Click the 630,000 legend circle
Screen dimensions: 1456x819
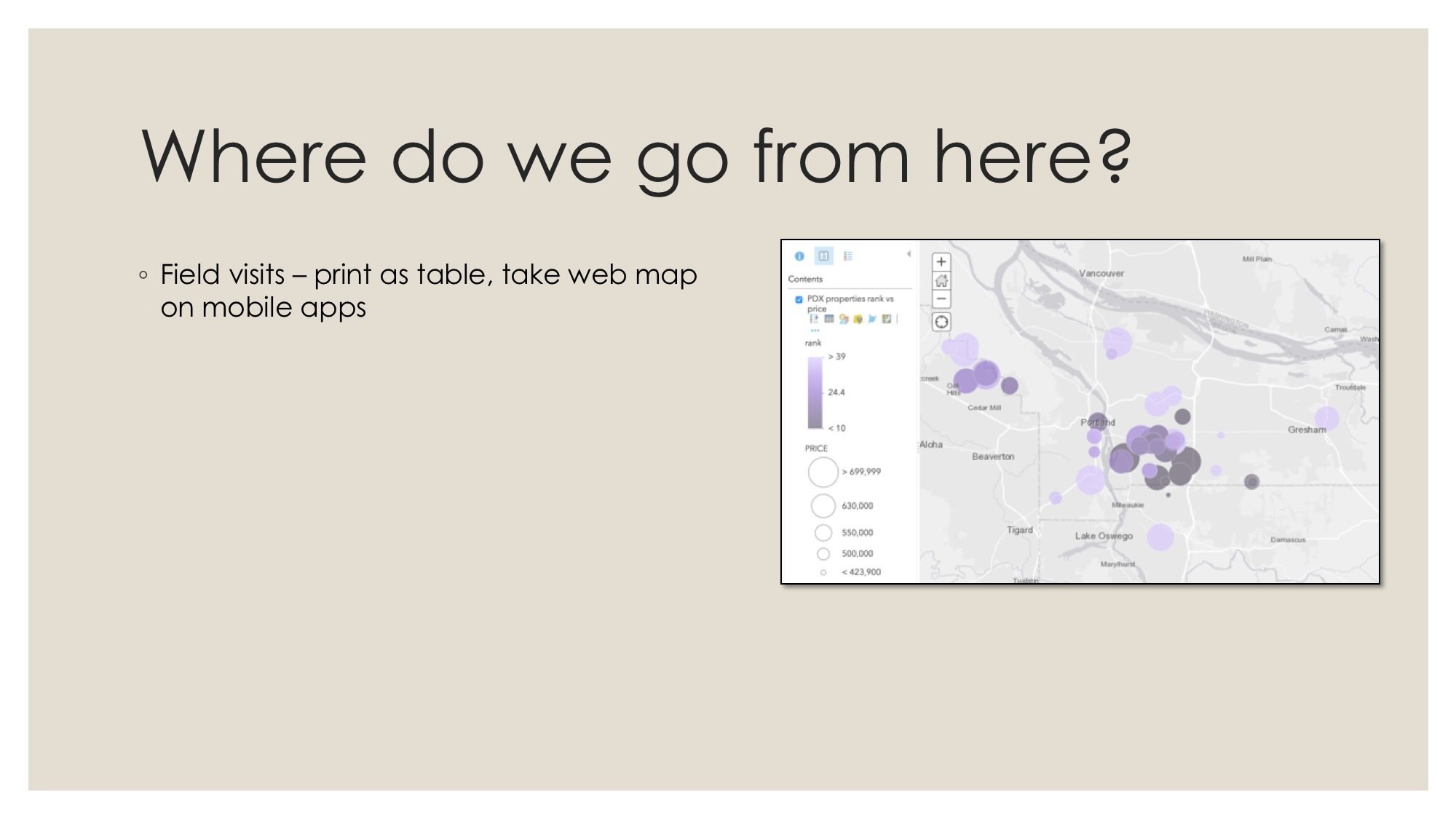[x=823, y=505]
